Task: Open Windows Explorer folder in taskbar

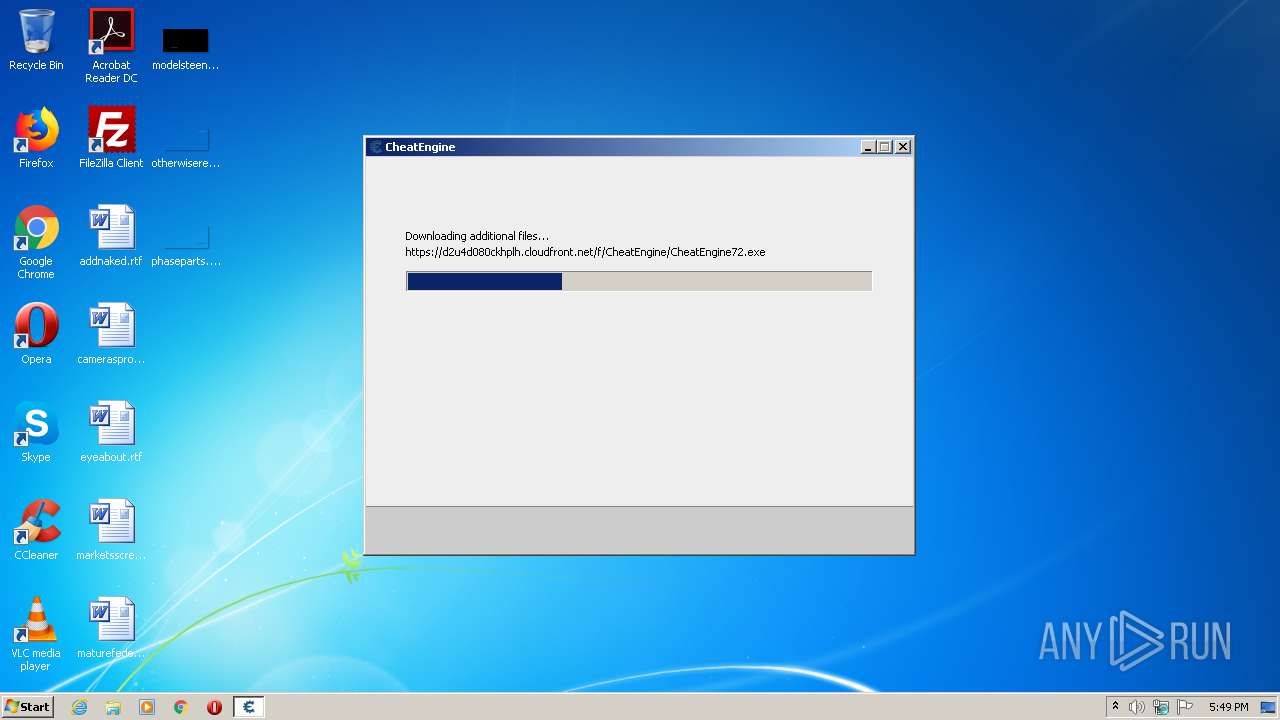Action: 113,707
